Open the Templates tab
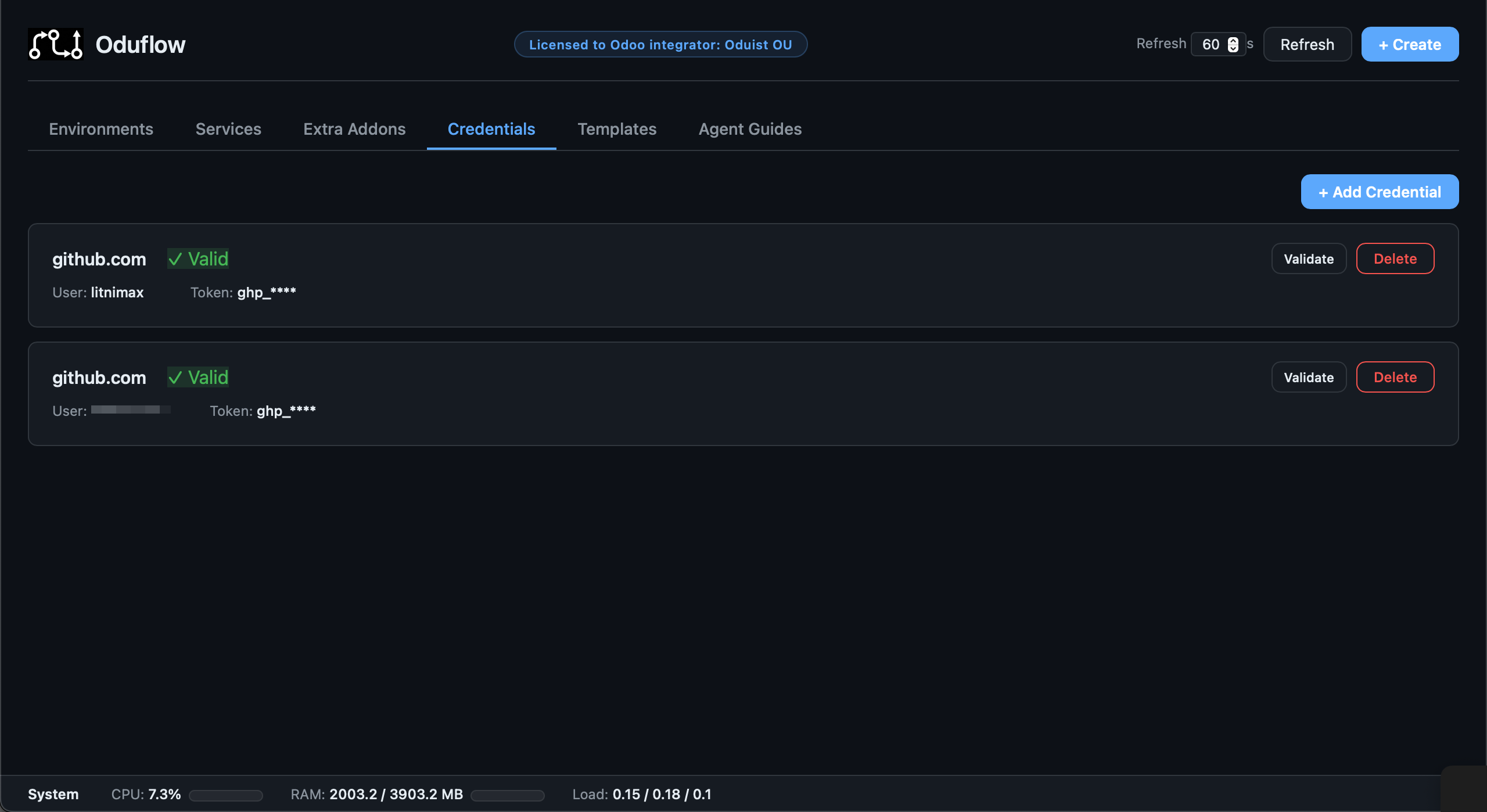 point(617,129)
